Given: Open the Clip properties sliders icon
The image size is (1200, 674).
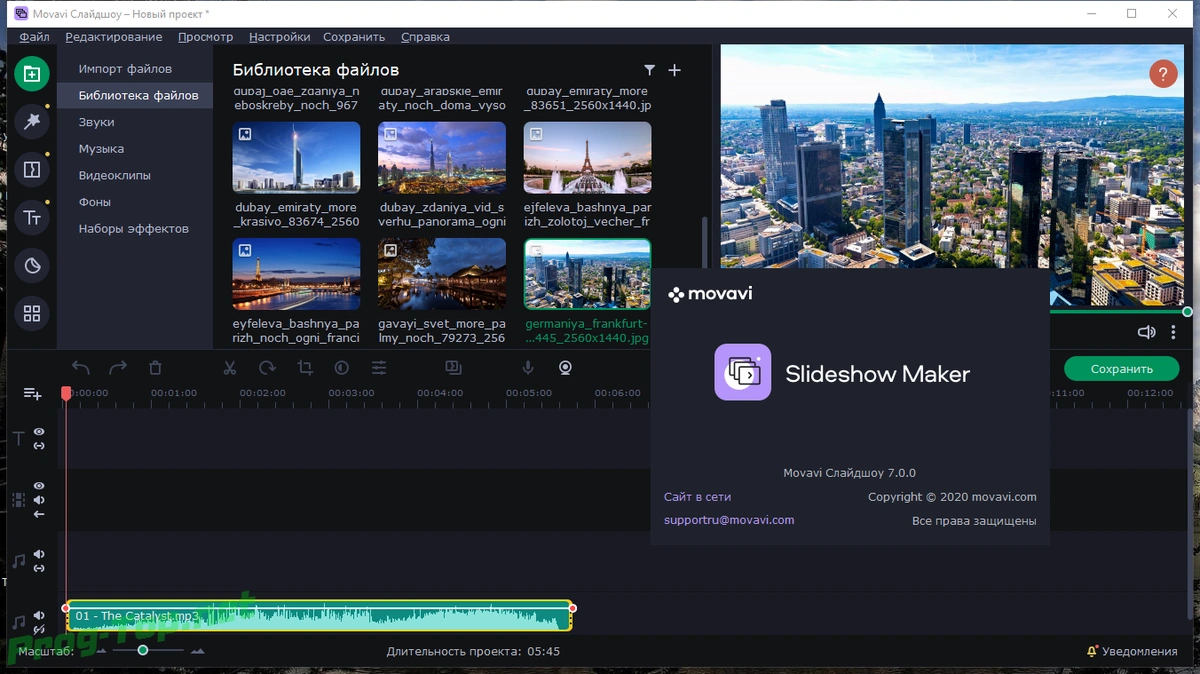Looking at the screenshot, I should tap(379, 368).
